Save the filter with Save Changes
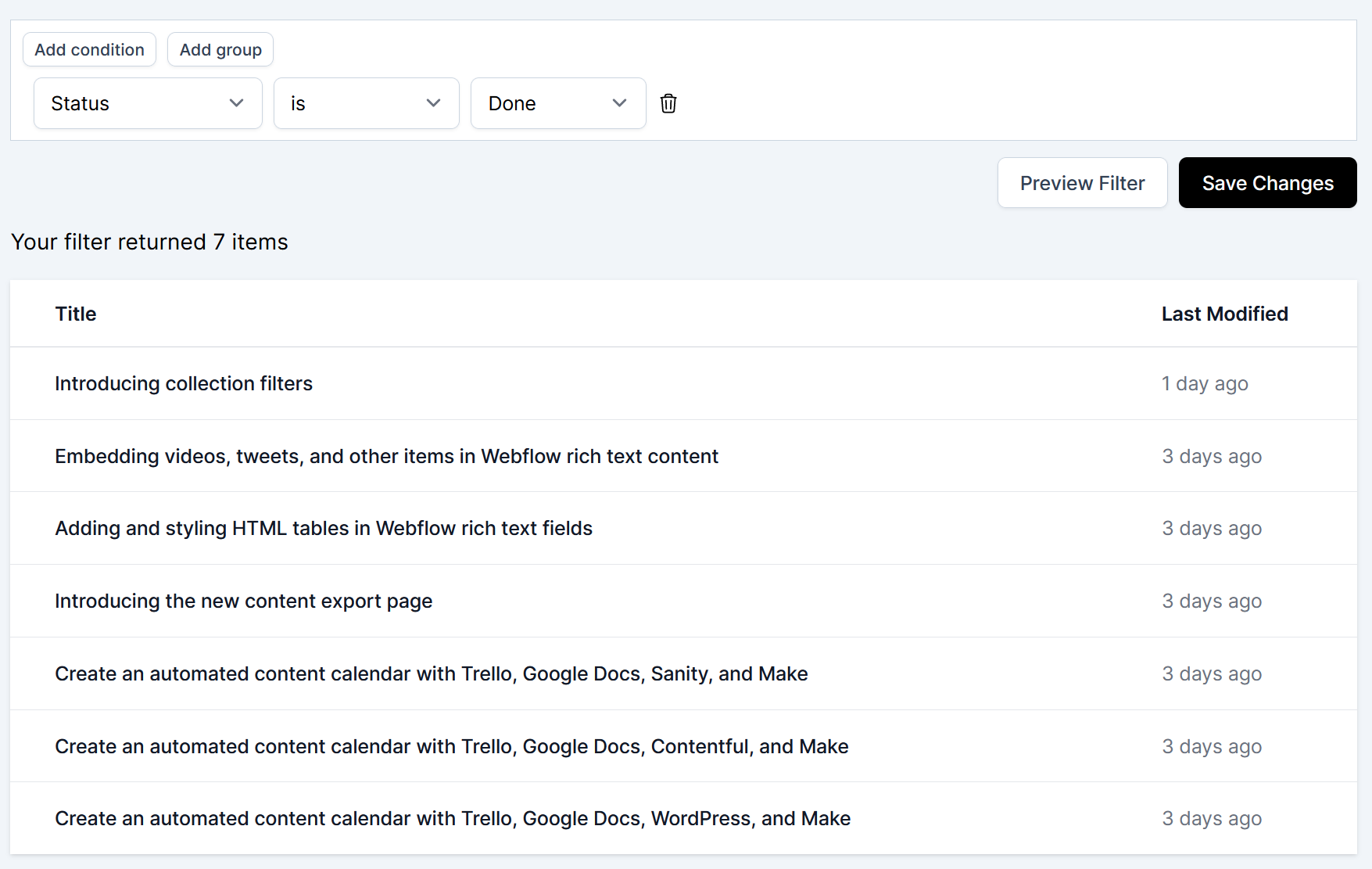The image size is (1372, 869). tap(1267, 183)
